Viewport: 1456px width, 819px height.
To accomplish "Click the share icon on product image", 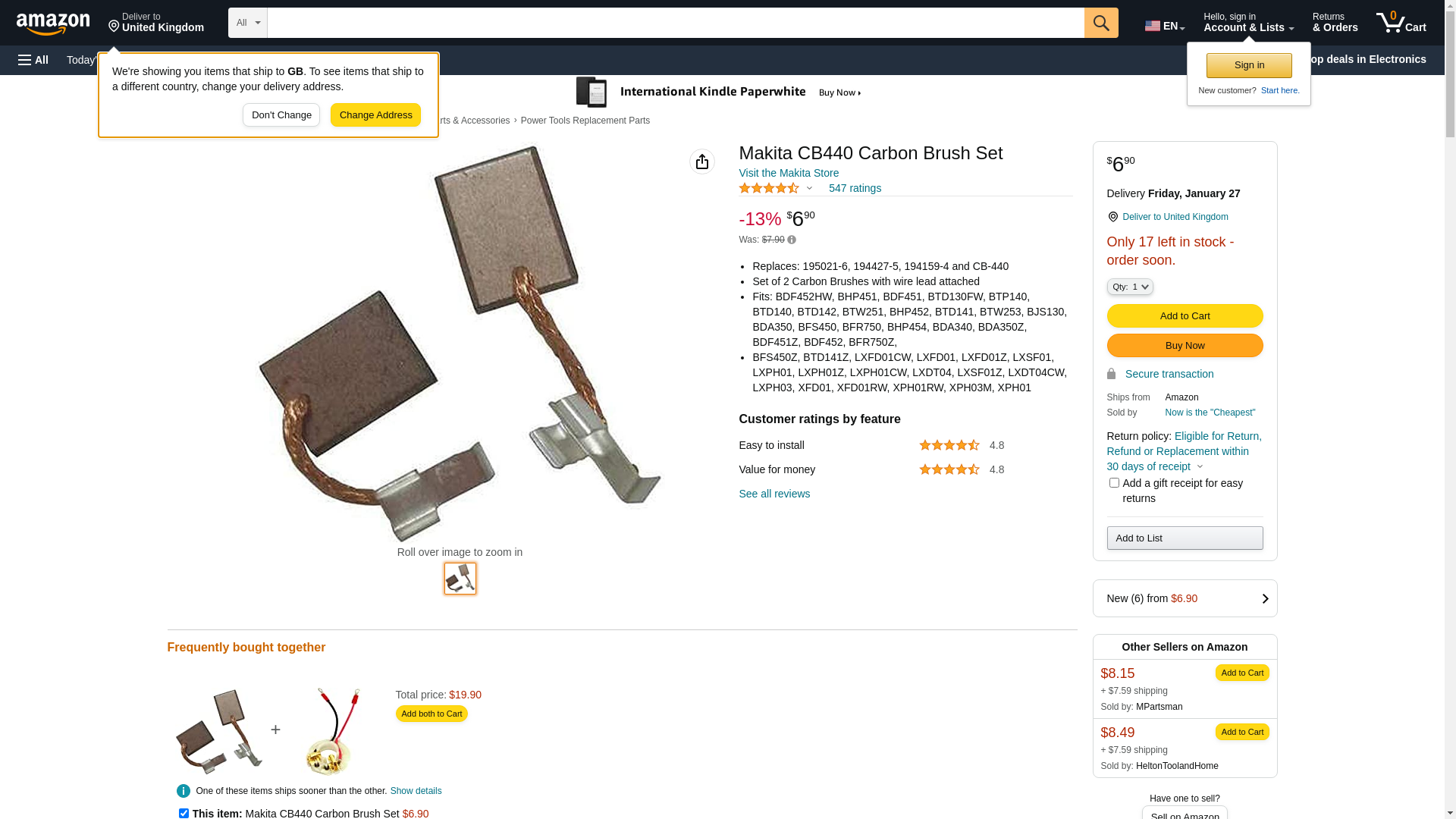I will 702,162.
